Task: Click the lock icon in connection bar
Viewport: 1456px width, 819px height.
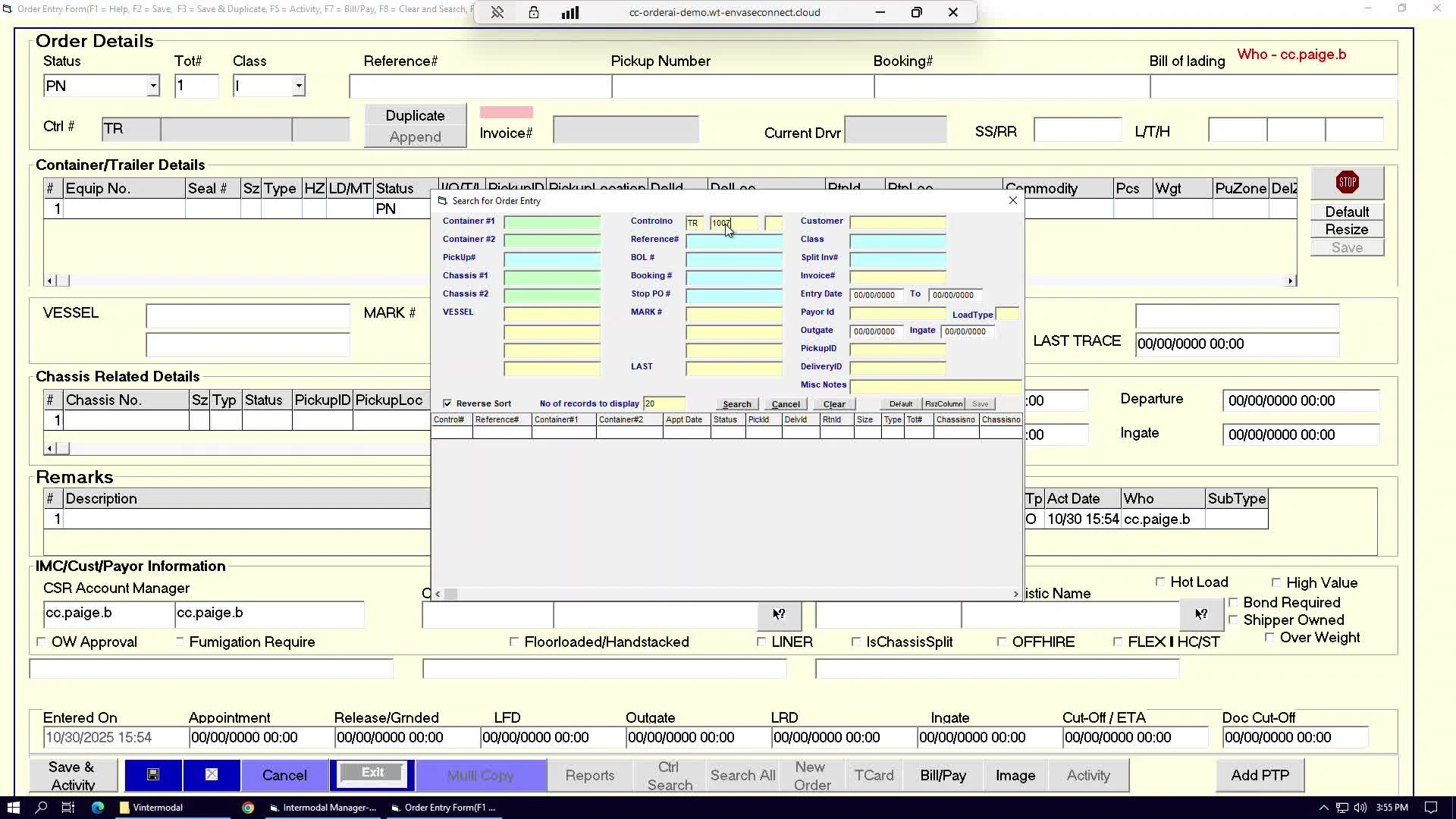Action: 534,12
